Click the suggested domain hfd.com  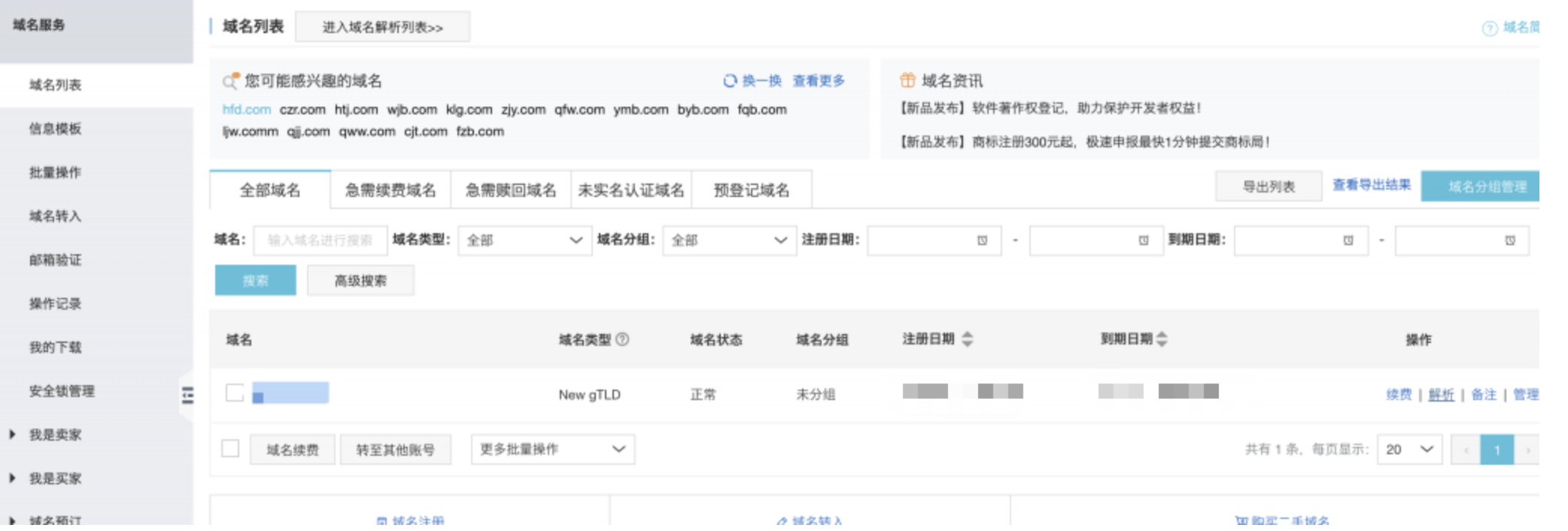(247, 110)
